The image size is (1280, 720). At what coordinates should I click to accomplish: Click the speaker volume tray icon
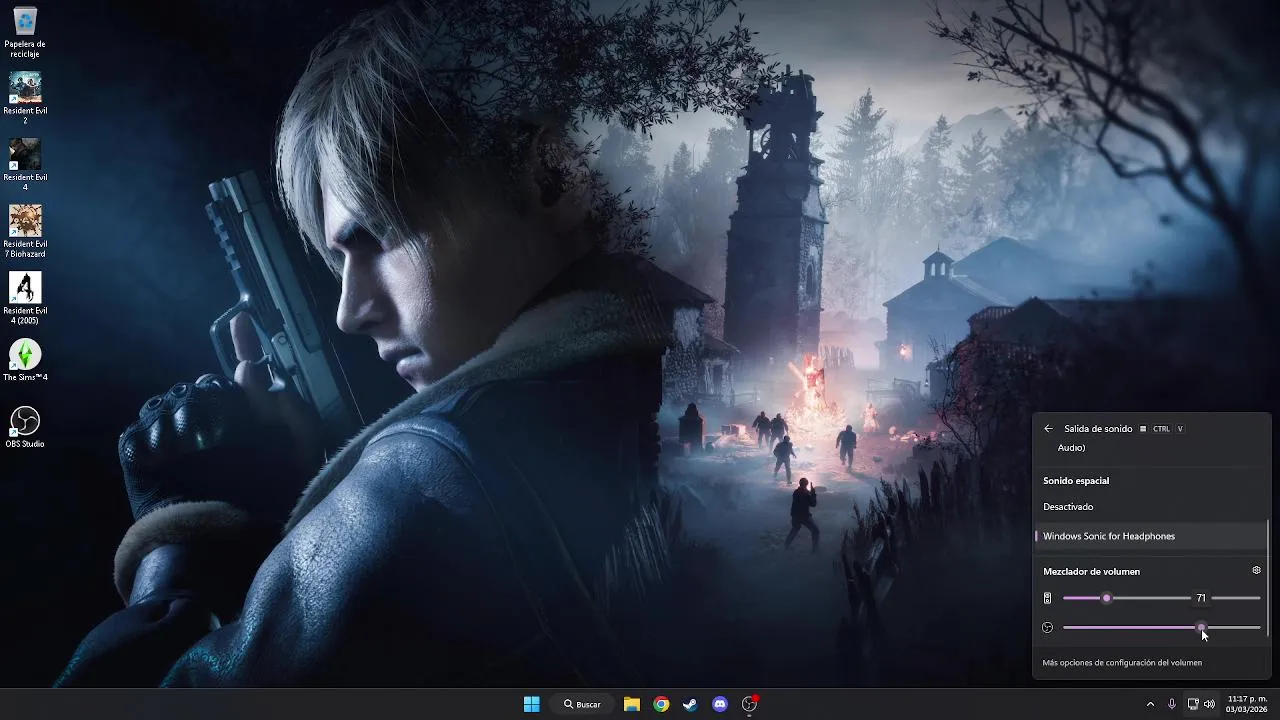(x=1210, y=704)
